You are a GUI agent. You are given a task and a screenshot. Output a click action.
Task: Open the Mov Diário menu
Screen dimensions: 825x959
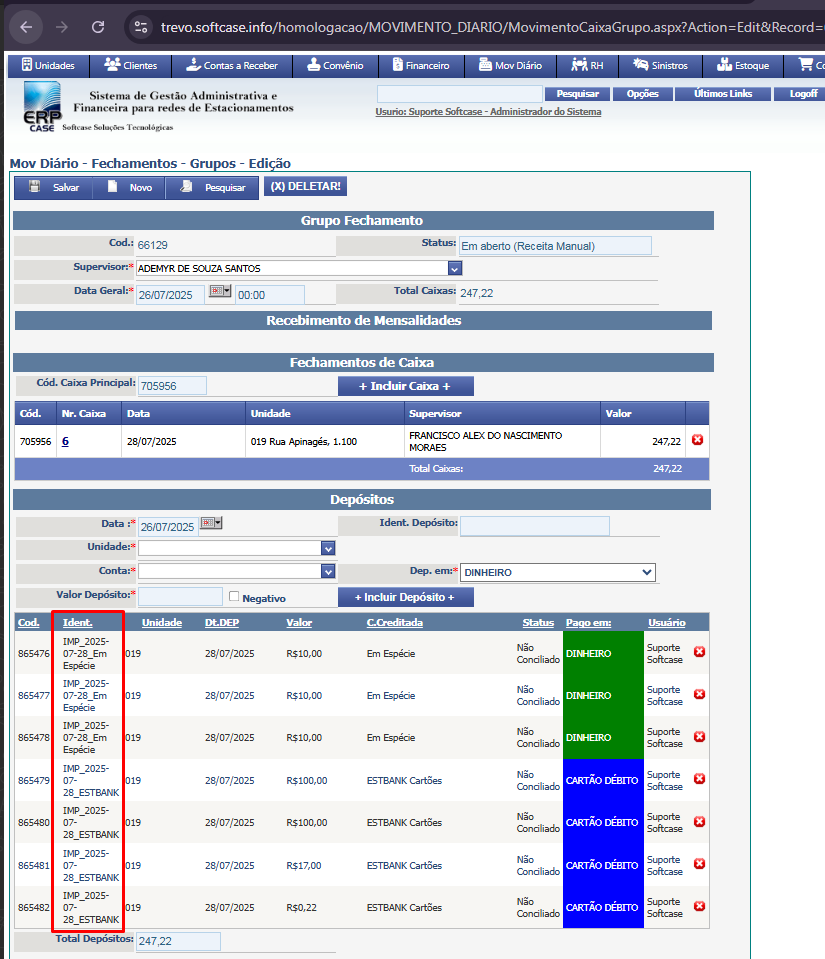click(511, 65)
